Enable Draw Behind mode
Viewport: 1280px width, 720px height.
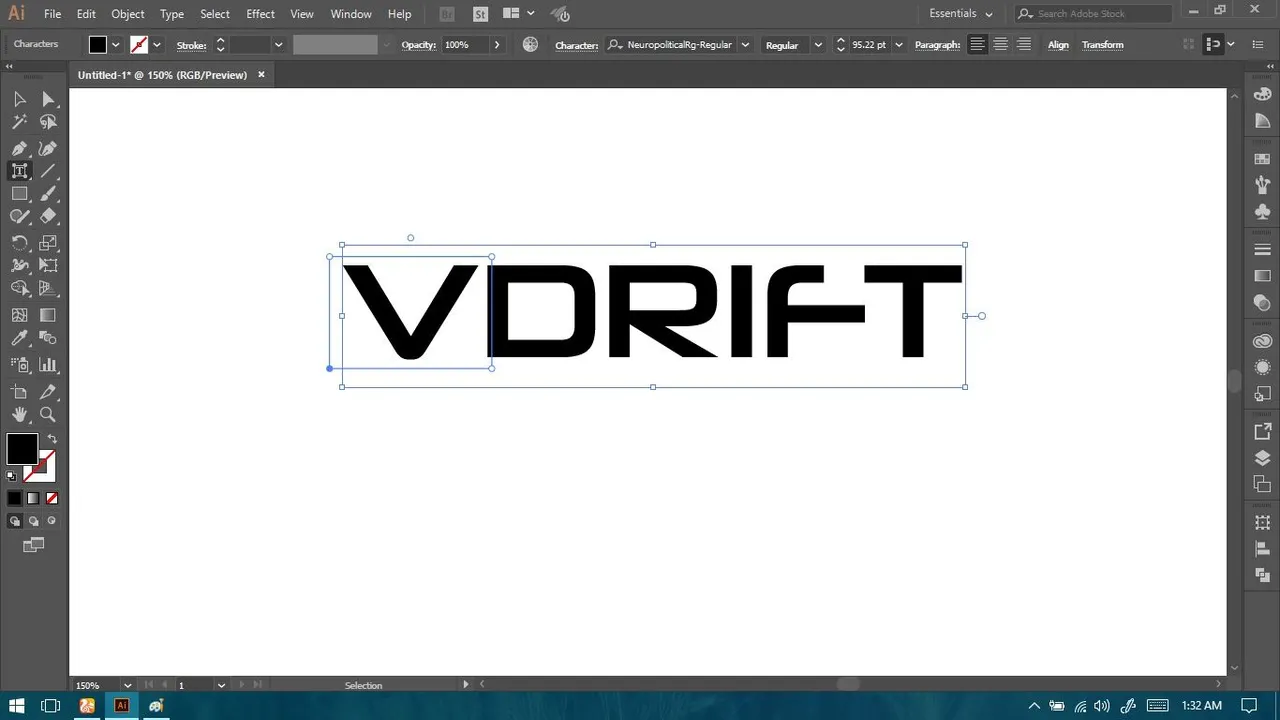[x=33, y=521]
